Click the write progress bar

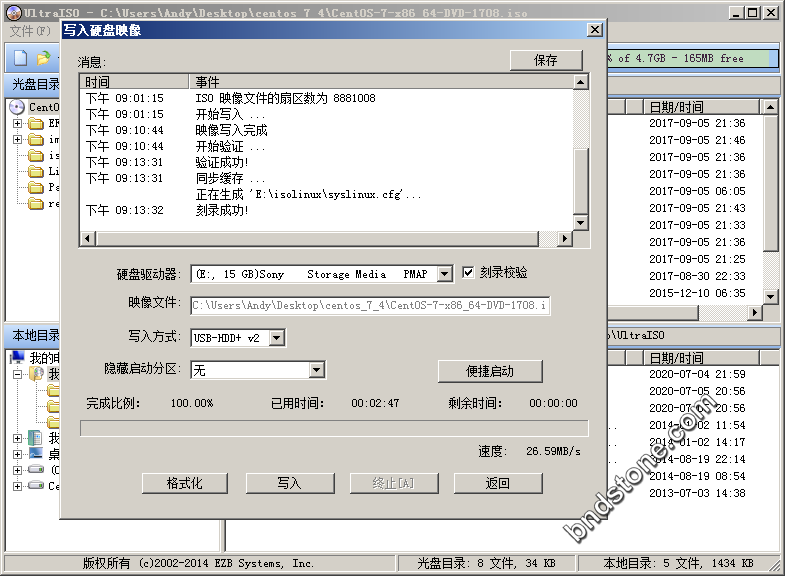pos(334,428)
